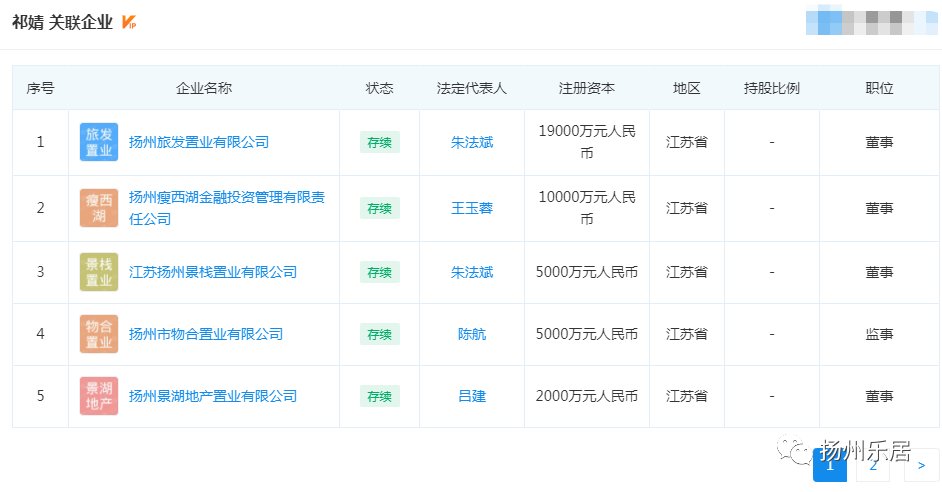Click the 企业名称 column header
Screen dimensions: 942x492
coord(204,88)
